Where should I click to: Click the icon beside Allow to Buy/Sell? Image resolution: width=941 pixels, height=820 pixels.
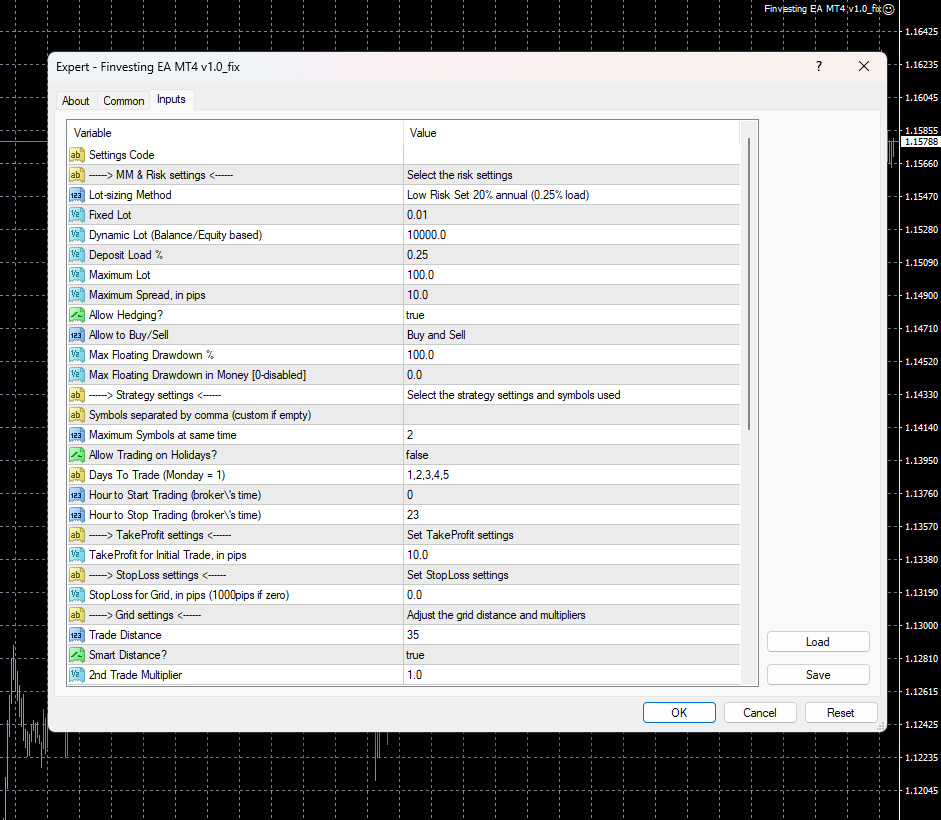pyautogui.click(x=76, y=335)
